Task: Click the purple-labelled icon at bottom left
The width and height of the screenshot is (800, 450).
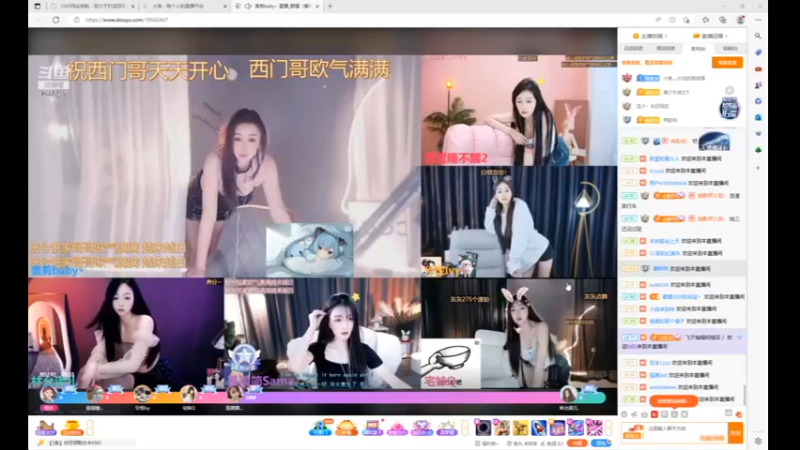Action: [45, 428]
